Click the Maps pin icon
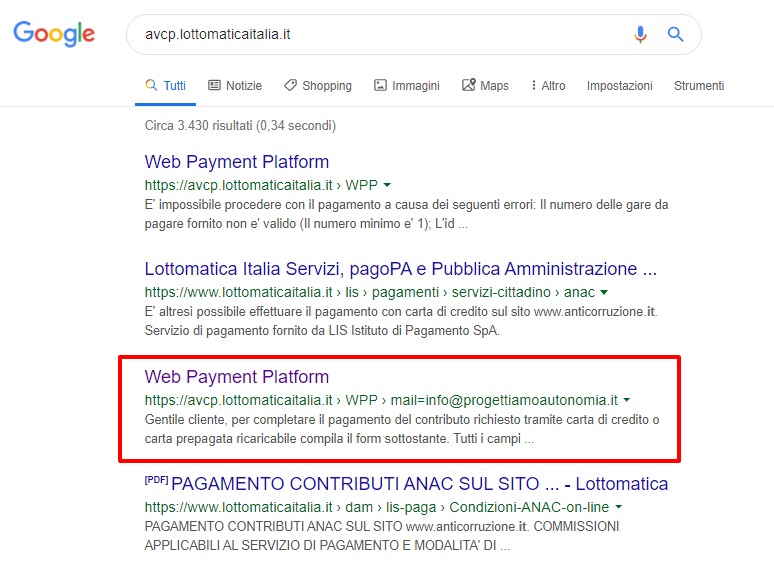The width and height of the screenshot is (774, 572). click(468, 85)
